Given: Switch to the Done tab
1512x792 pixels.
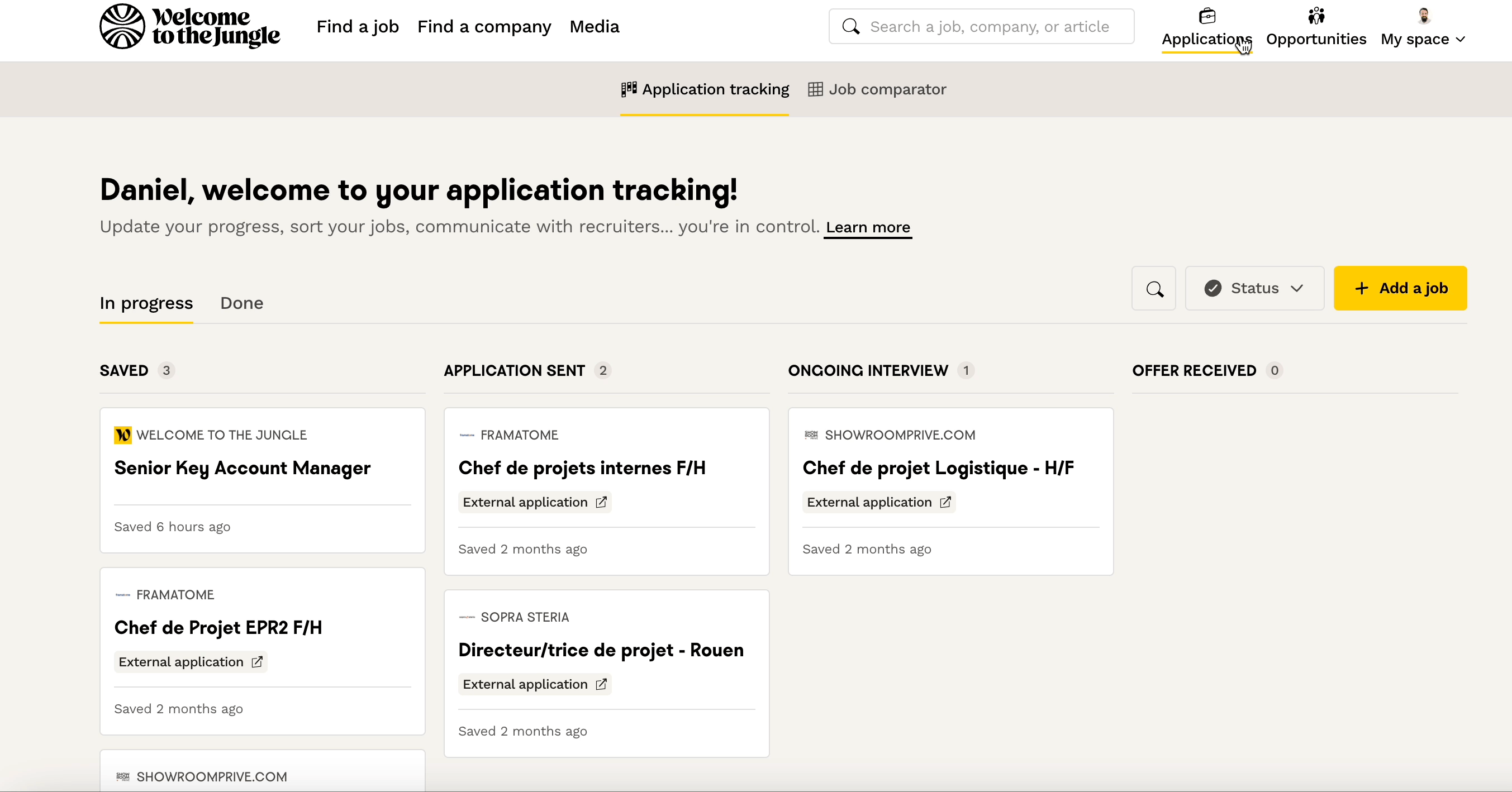Looking at the screenshot, I should 241,303.
